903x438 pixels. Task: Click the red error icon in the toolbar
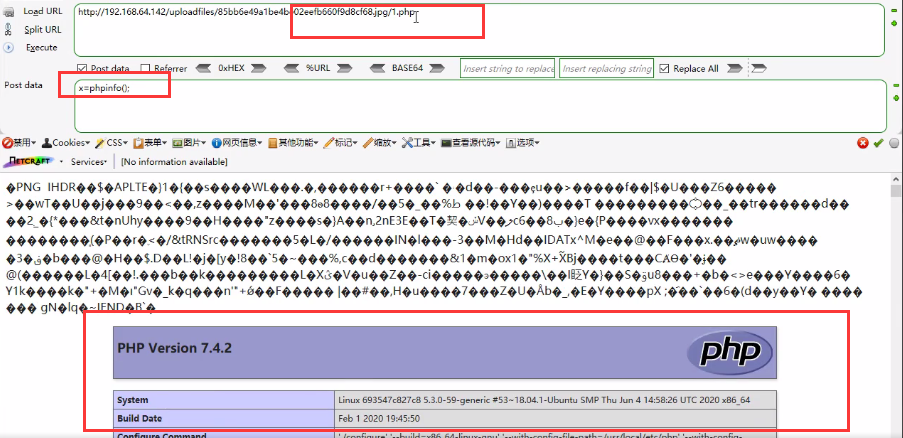click(862, 143)
